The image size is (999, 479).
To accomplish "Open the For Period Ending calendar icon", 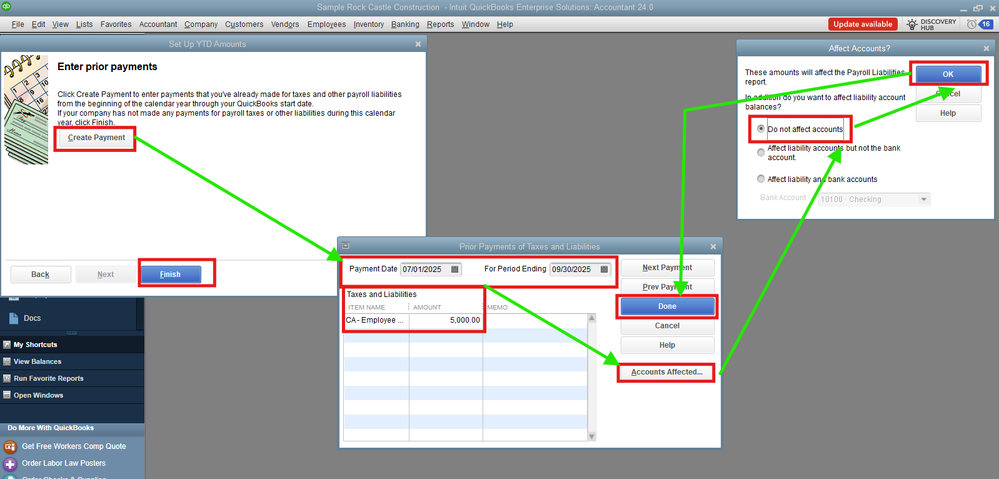I will point(603,269).
